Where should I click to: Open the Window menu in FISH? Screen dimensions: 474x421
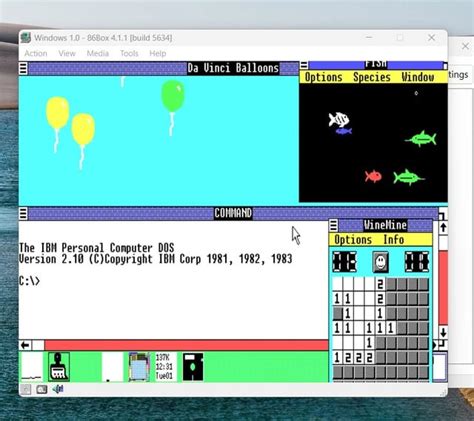[418, 77]
